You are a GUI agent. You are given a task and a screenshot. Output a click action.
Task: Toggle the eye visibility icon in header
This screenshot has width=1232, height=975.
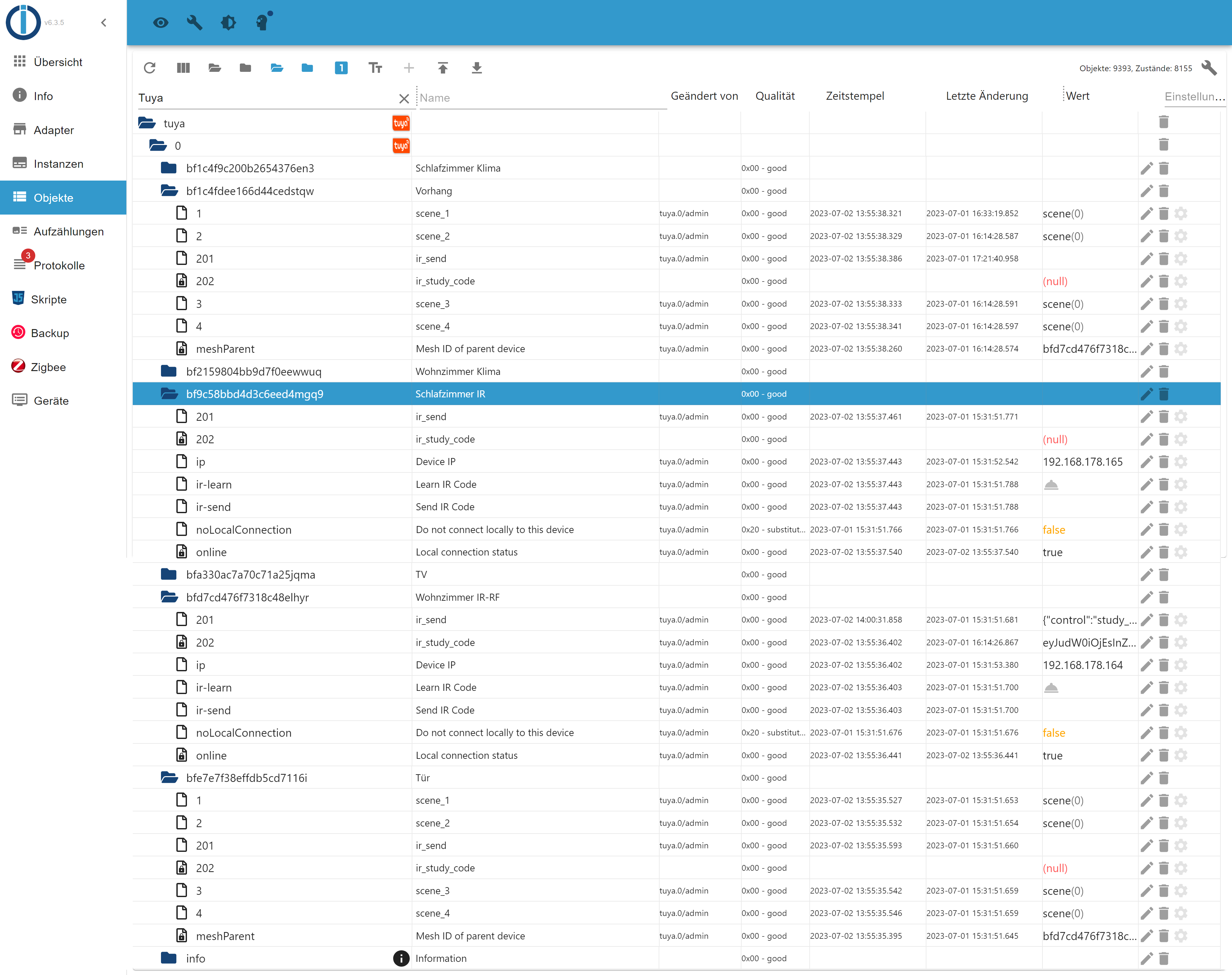(x=161, y=23)
